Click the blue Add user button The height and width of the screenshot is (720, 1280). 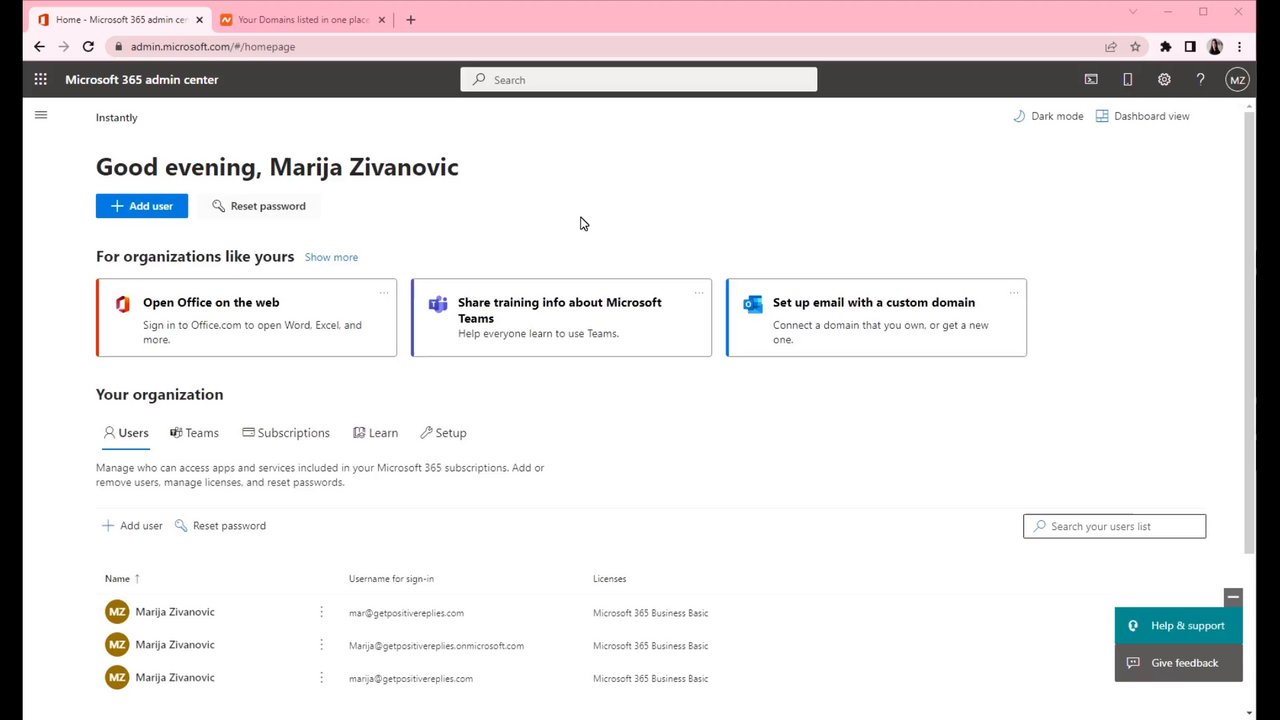pyautogui.click(x=142, y=206)
